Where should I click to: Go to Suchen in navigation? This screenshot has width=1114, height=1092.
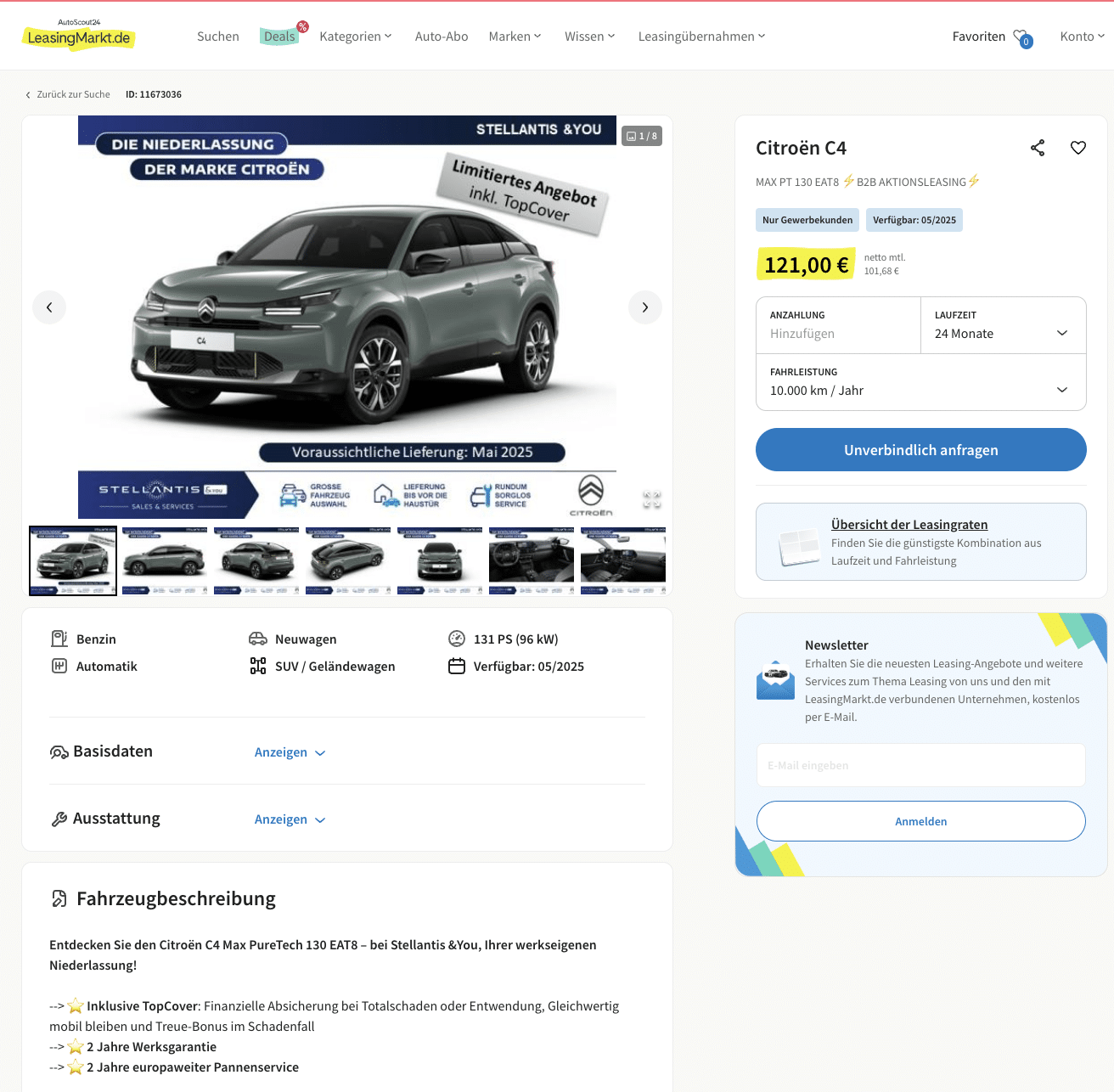coord(218,37)
